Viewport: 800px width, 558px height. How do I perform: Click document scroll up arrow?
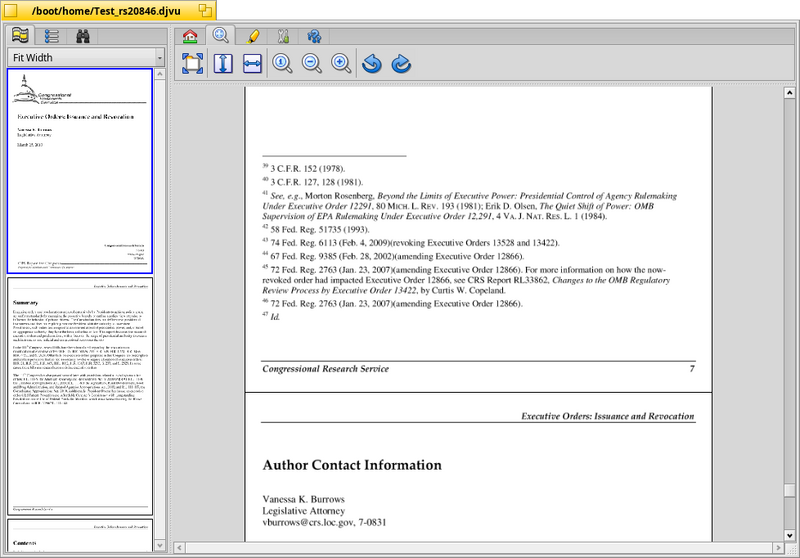tap(789, 92)
